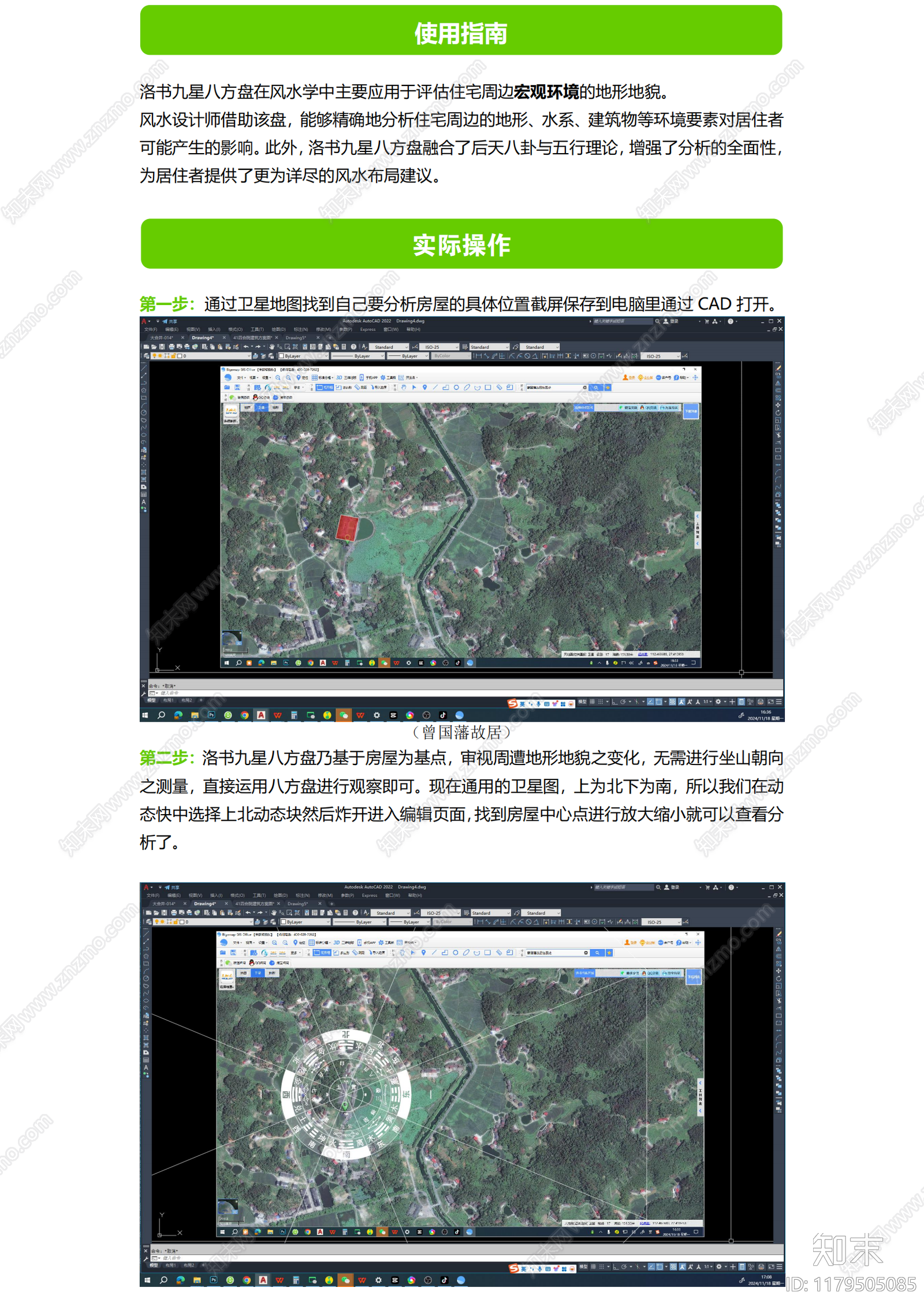Open layer 0 dropdown in step-one window
This screenshot has height=1307, width=924.
pyautogui.click(x=200, y=356)
